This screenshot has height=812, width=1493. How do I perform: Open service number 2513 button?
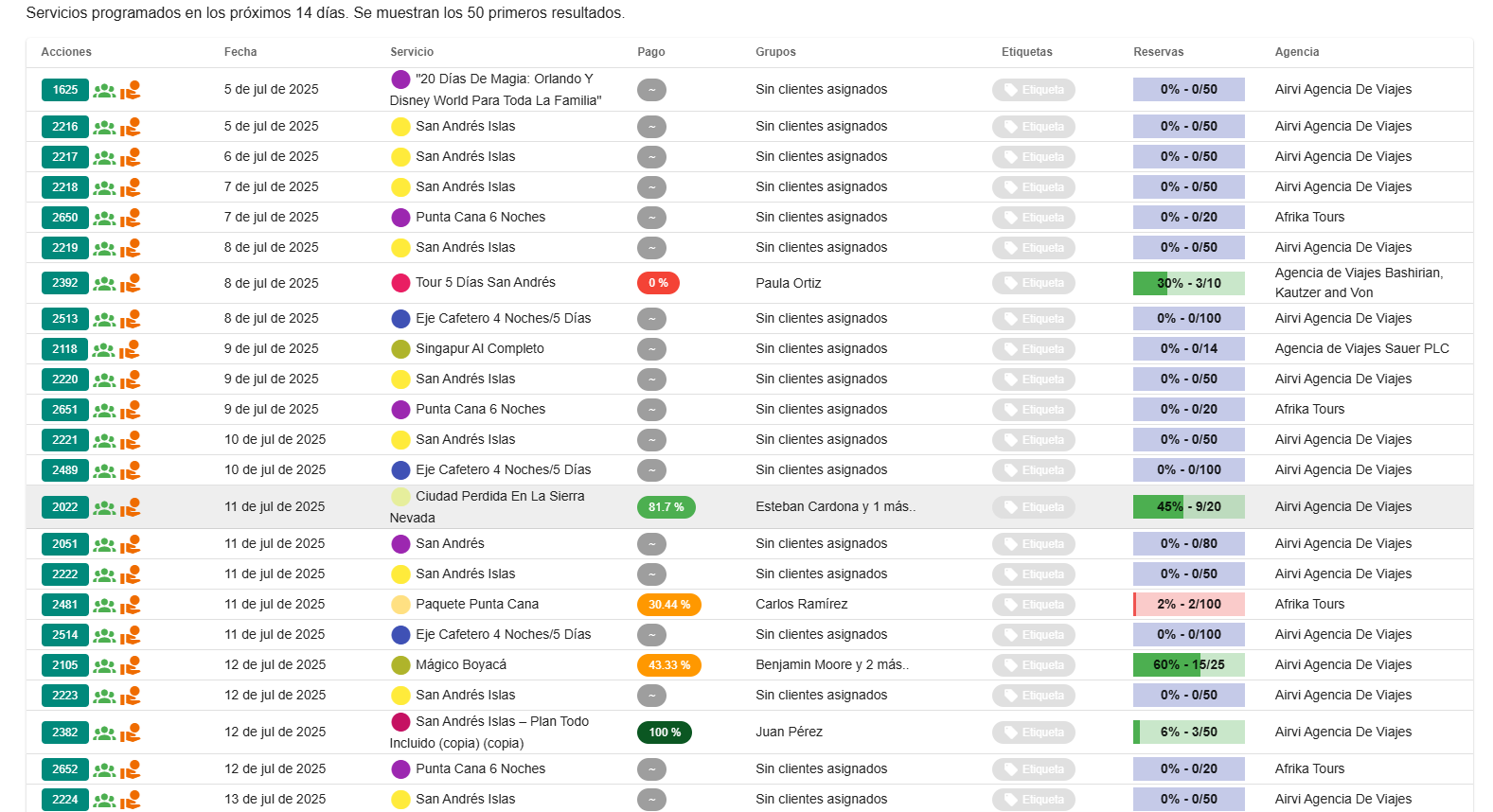coord(65,319)
